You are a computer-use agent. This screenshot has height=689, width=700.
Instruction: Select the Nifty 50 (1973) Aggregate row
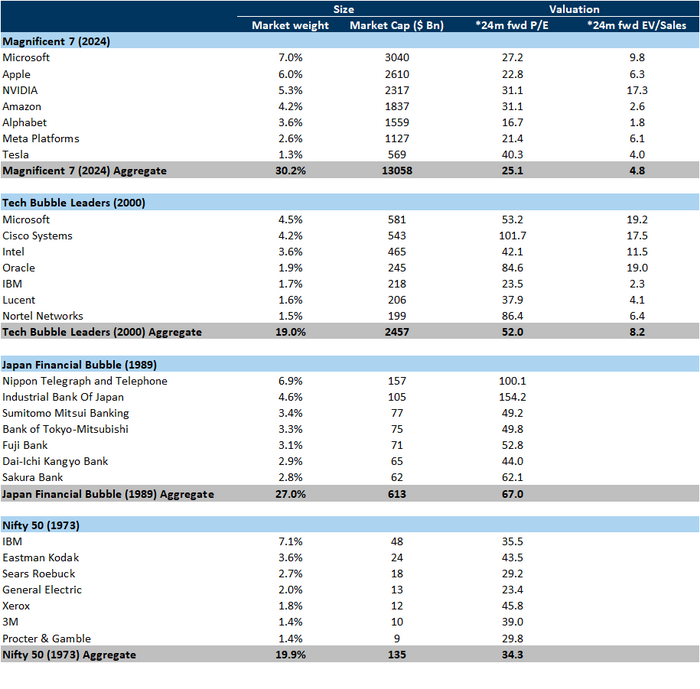(350, 655)
